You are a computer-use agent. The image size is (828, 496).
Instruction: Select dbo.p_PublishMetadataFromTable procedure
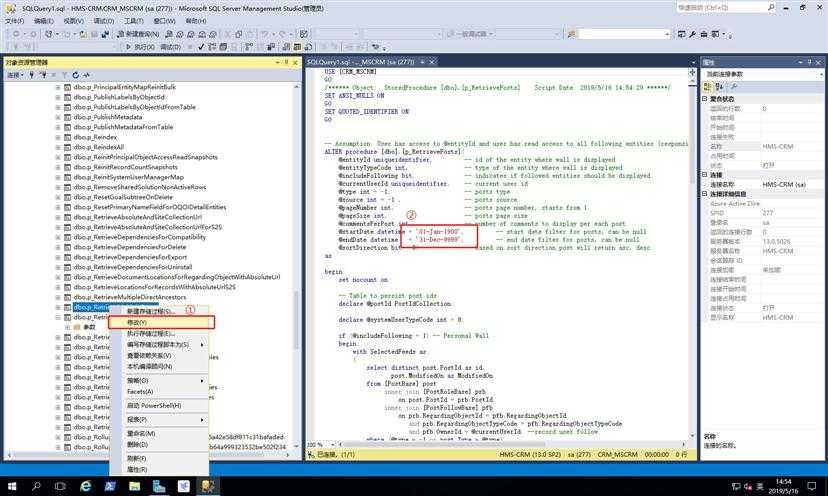123,127
